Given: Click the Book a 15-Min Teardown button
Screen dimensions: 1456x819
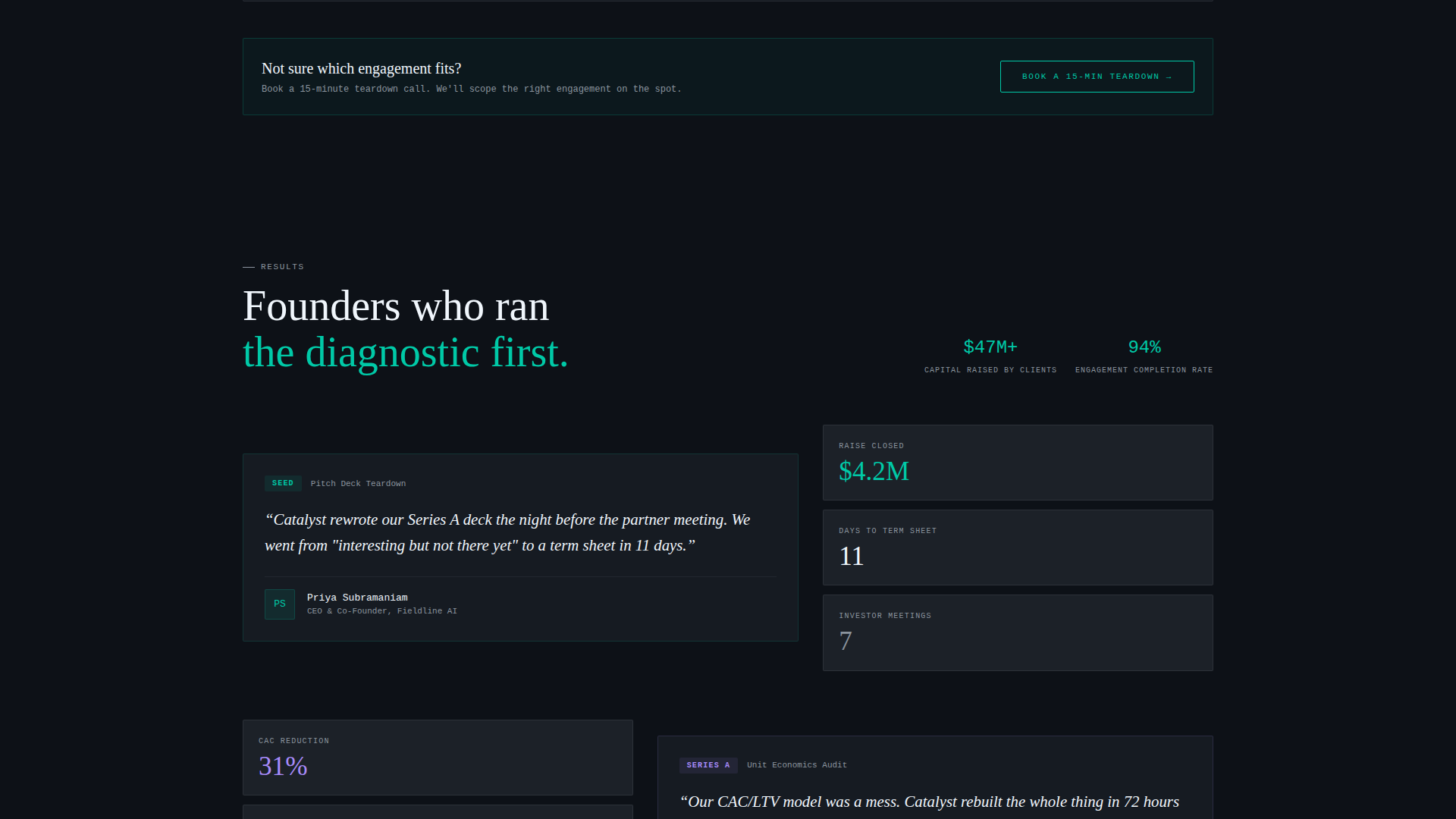Looking at the screenshot, I should point(1097,77).
